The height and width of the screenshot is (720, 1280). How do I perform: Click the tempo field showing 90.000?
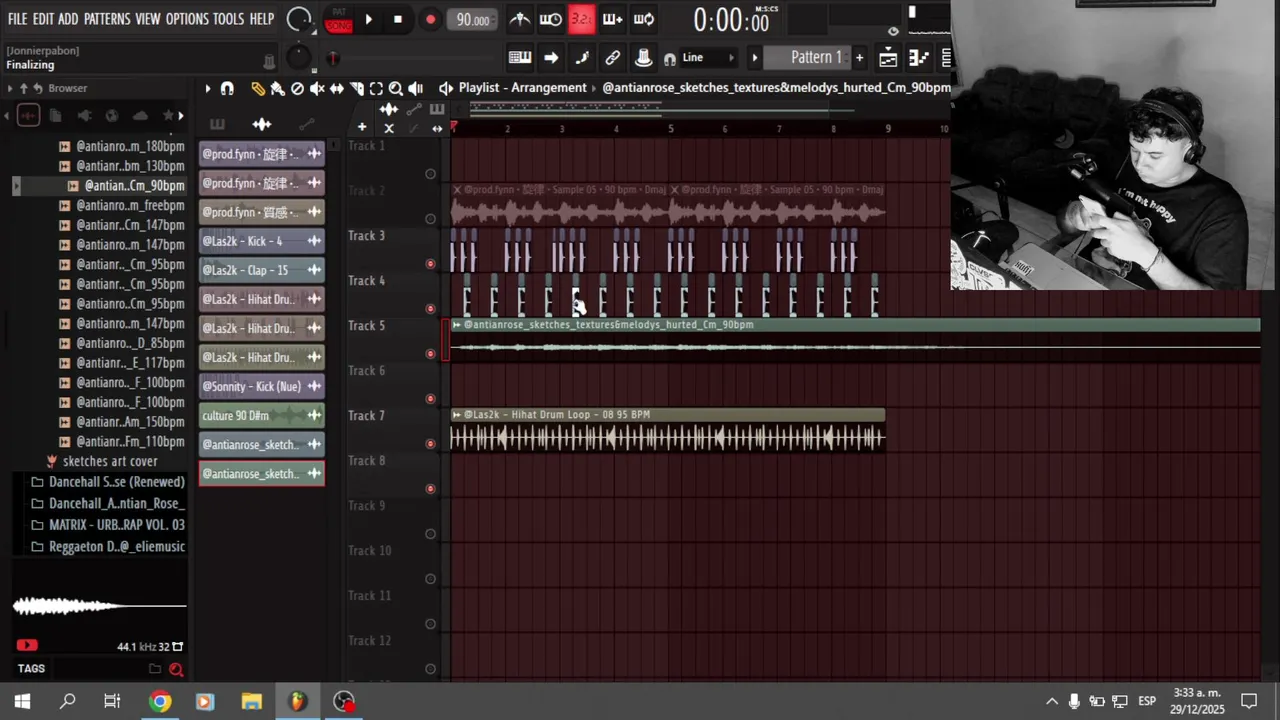pyautogui.click(x=473, y=20)
